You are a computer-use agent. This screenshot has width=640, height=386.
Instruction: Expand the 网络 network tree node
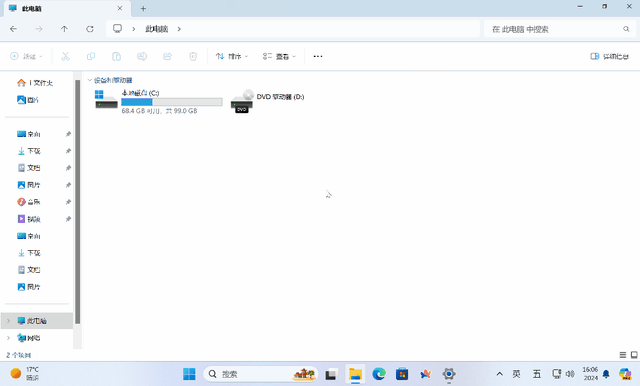point(8,338)
